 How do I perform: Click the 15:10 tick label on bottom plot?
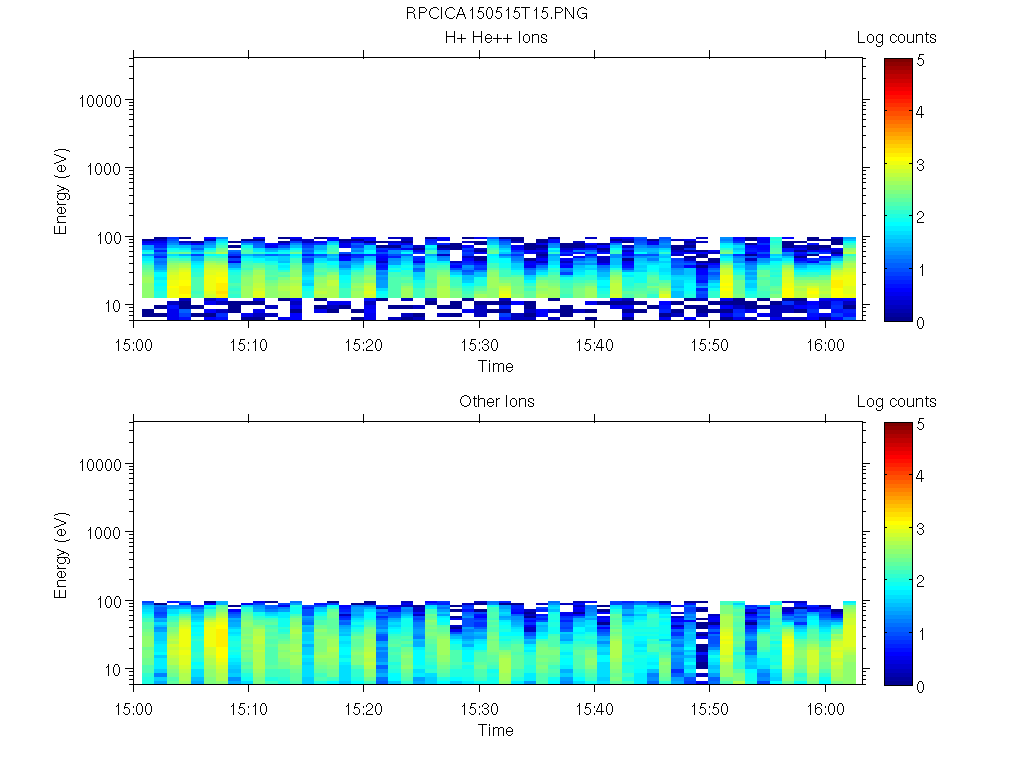tap(249, 709)
